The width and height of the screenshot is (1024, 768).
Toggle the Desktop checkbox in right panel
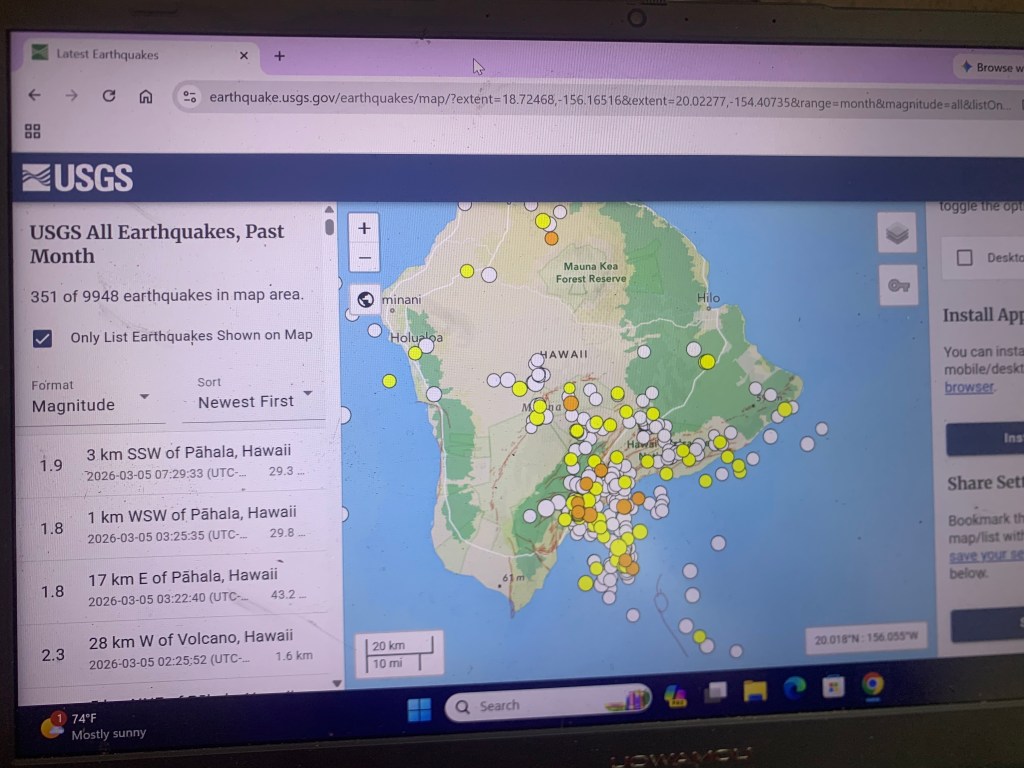(964, 258)
